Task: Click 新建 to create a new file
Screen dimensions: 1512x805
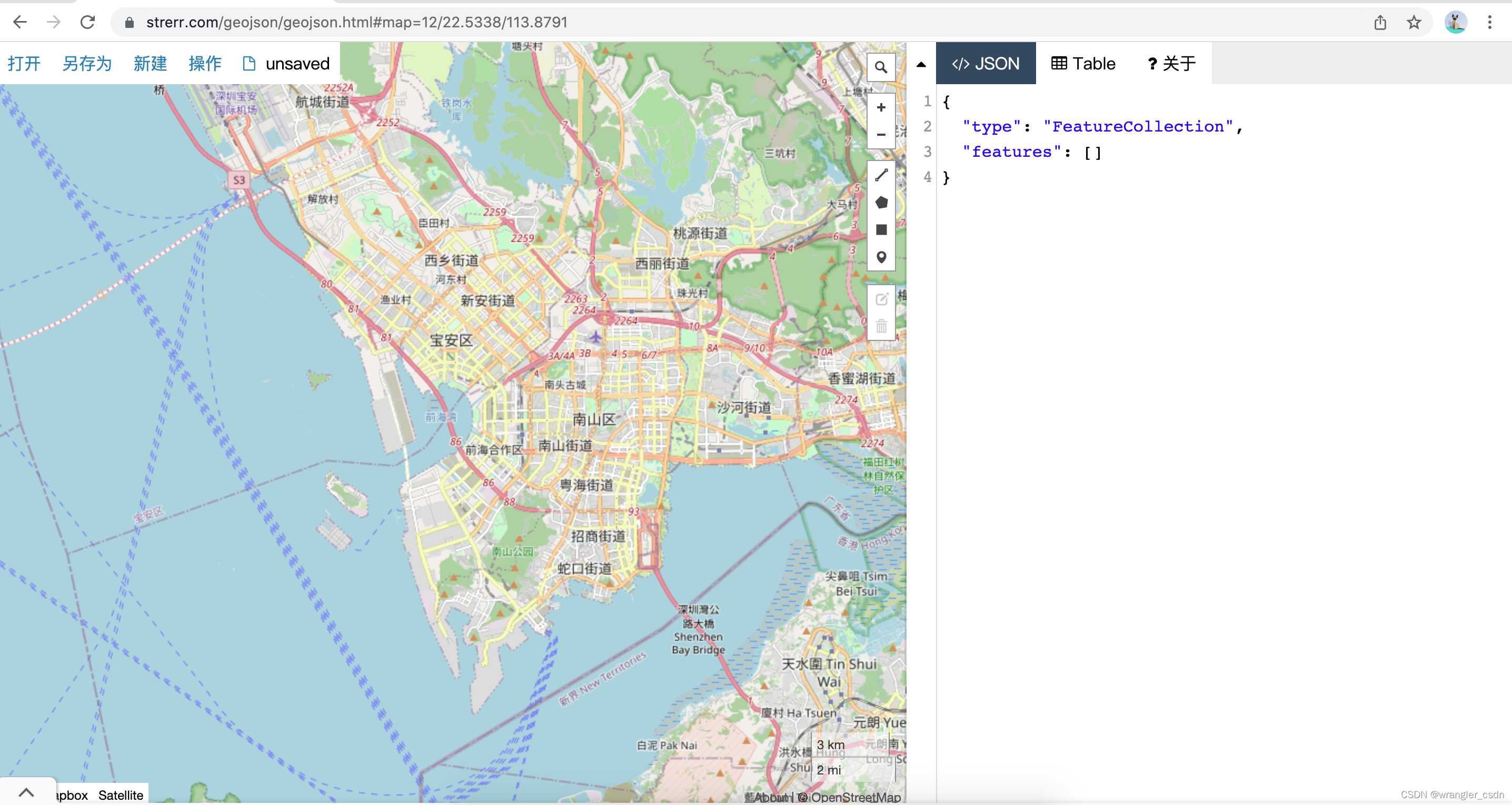Action: (150, 63)
